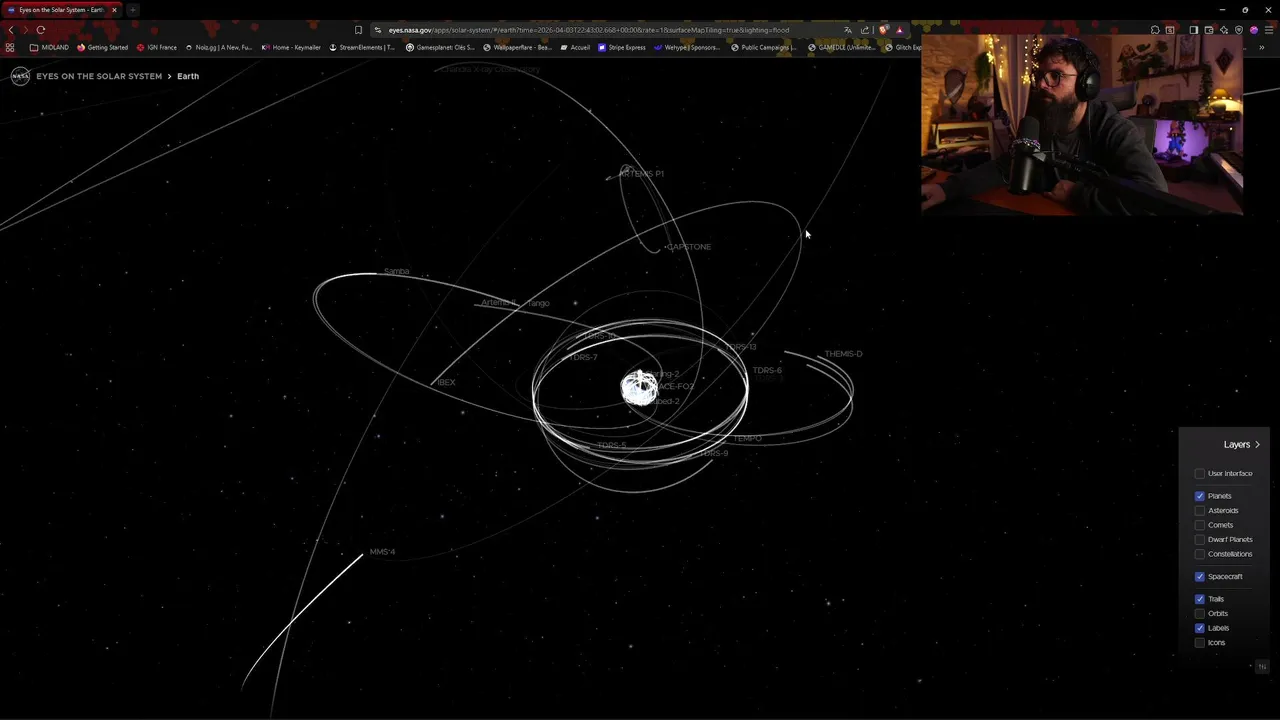Open the Getting Started bookmark
The image size is (1280, 720).
pyautogui.click(x=103, y=47)
